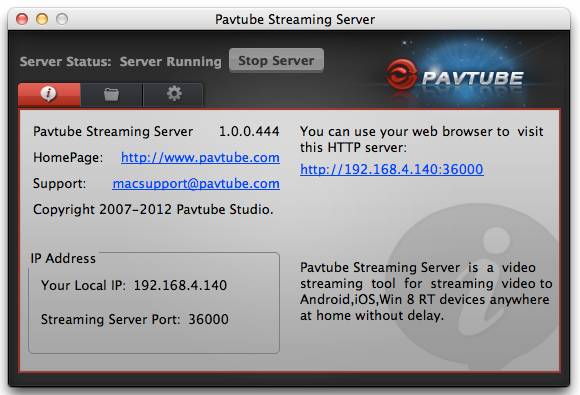Open the http://www.pavtube.com homepage link
Image resolution: width=580 pixels, height=395 pixels.
pyautogui.click(x=200, y=158)
